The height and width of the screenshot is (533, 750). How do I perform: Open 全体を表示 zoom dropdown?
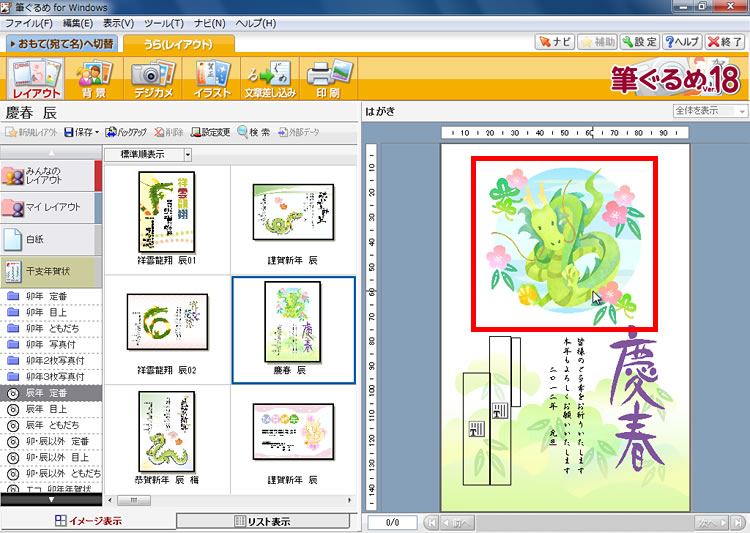tap(710, 111)
